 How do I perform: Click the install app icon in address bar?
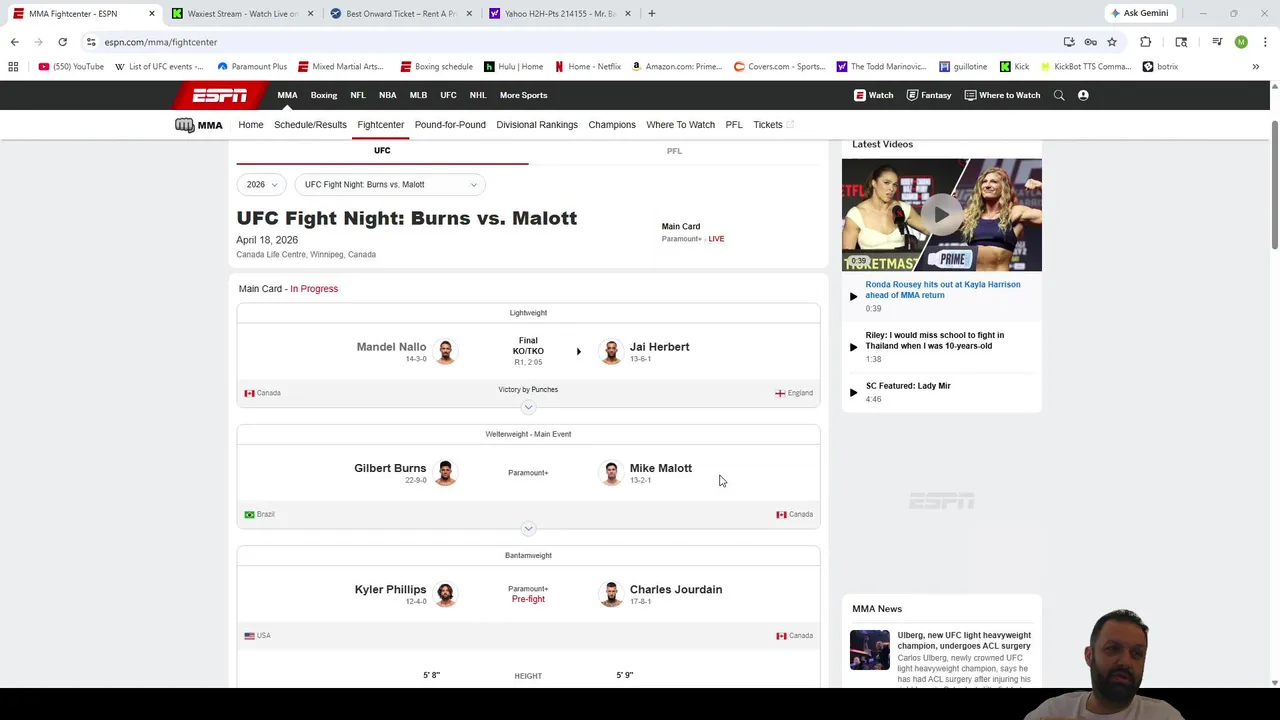click(x=1069, y=42)
